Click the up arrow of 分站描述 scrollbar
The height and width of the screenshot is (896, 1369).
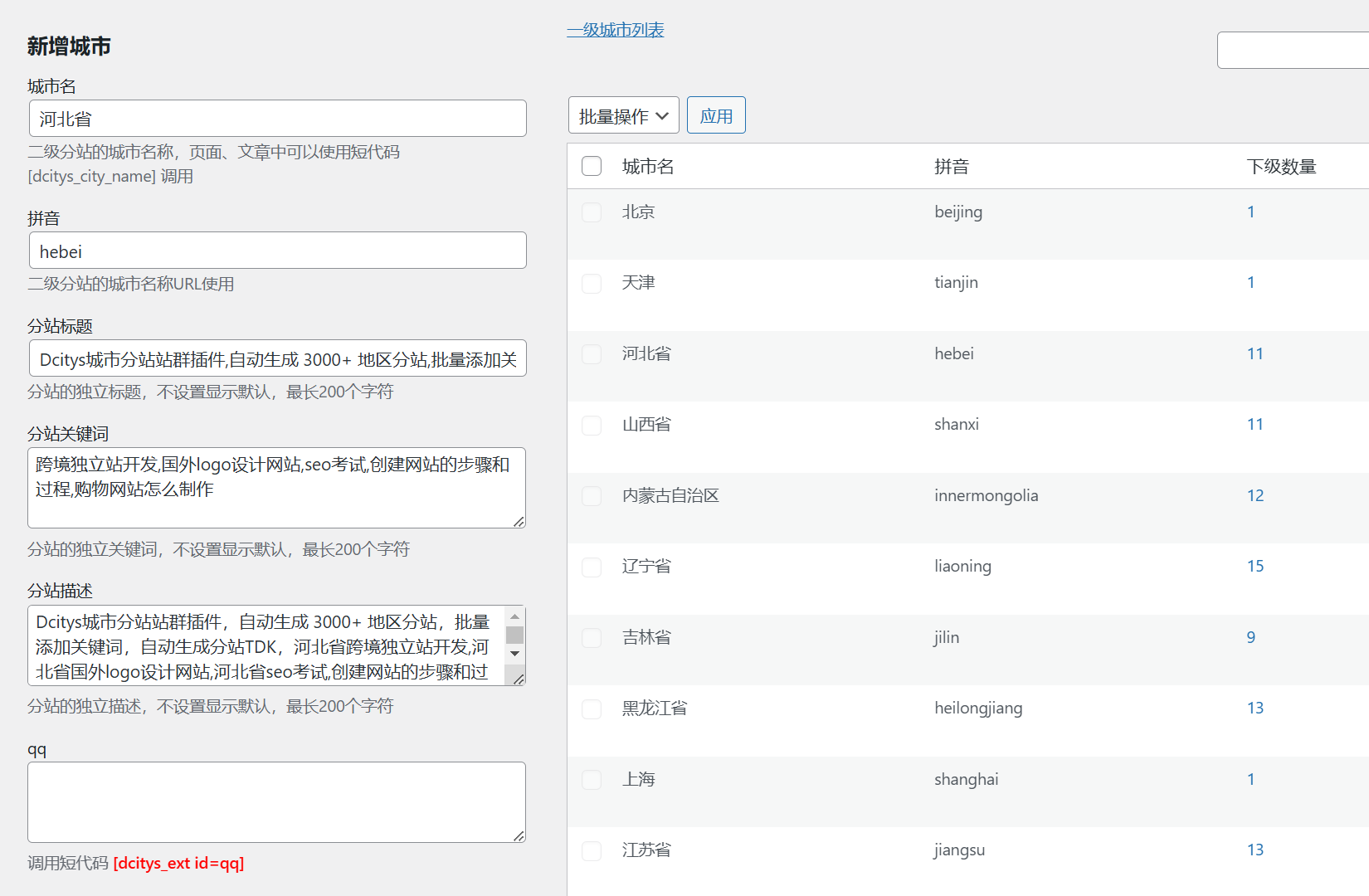tap(515, 616)
